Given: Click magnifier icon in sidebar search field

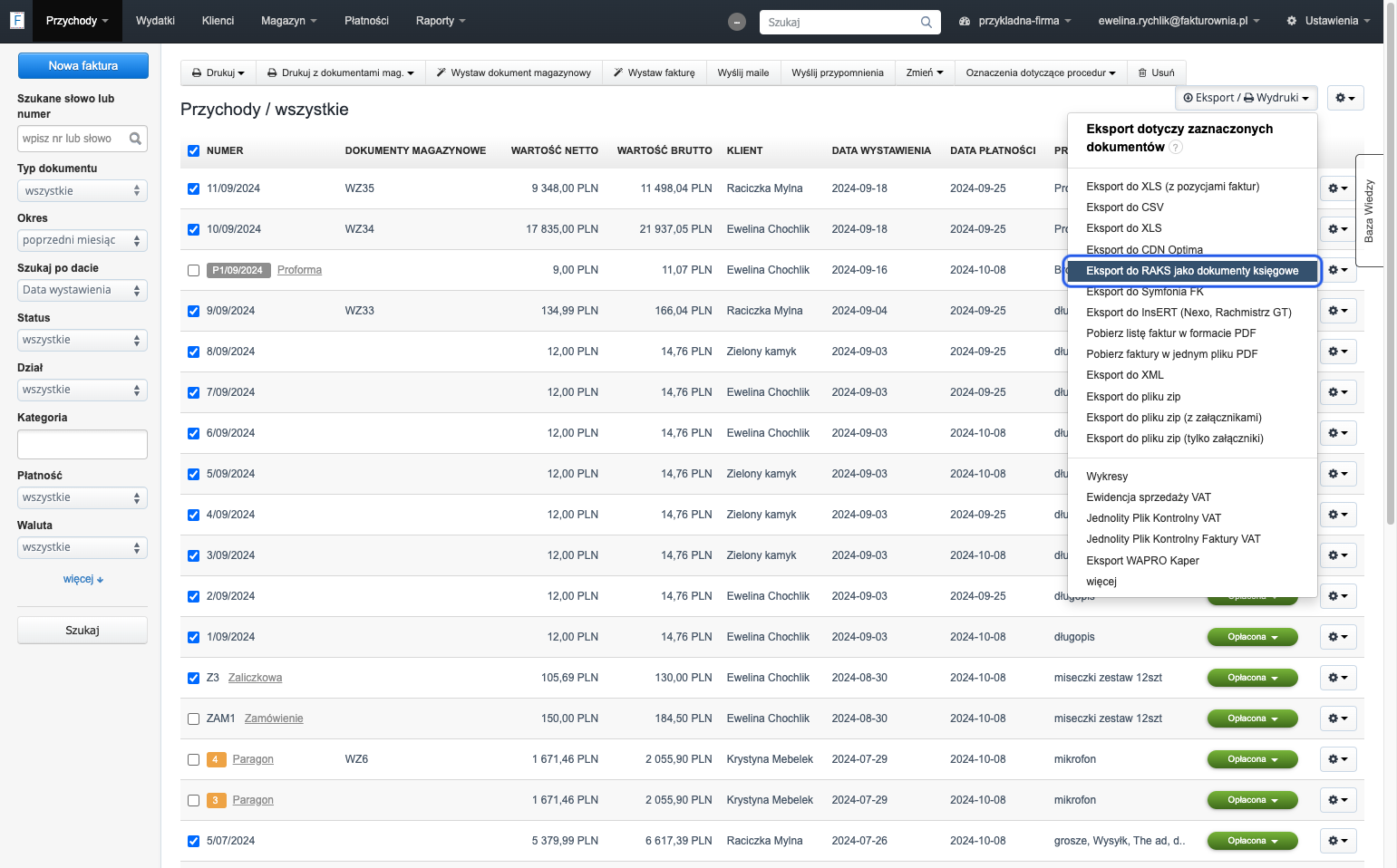Looking at the screenshot, I should [x=135, y=139].
